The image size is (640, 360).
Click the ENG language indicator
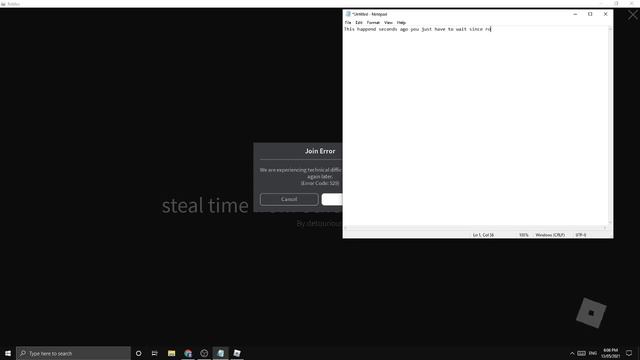coord(593,353)
